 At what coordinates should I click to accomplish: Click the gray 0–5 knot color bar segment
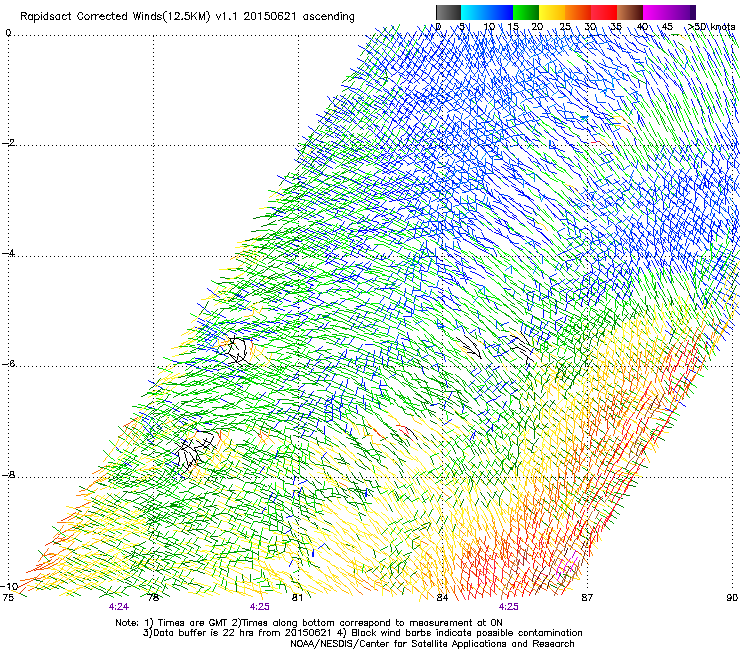pyautogui.click(x=448, y=12)
